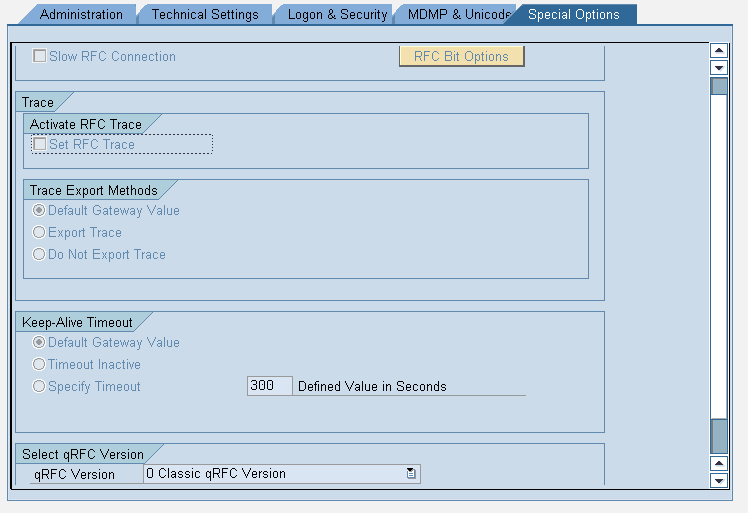
Task: Open the Technical Settings tab
Action: click(x=204, y=15)
